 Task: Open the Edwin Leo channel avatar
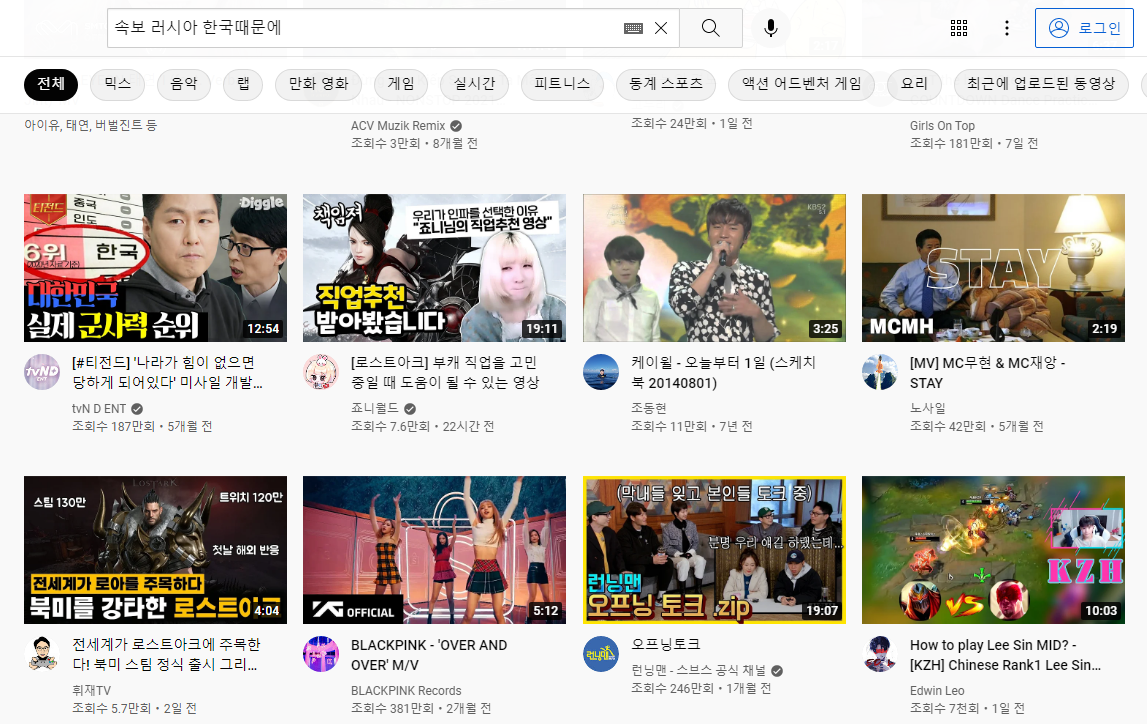(880, 654)
